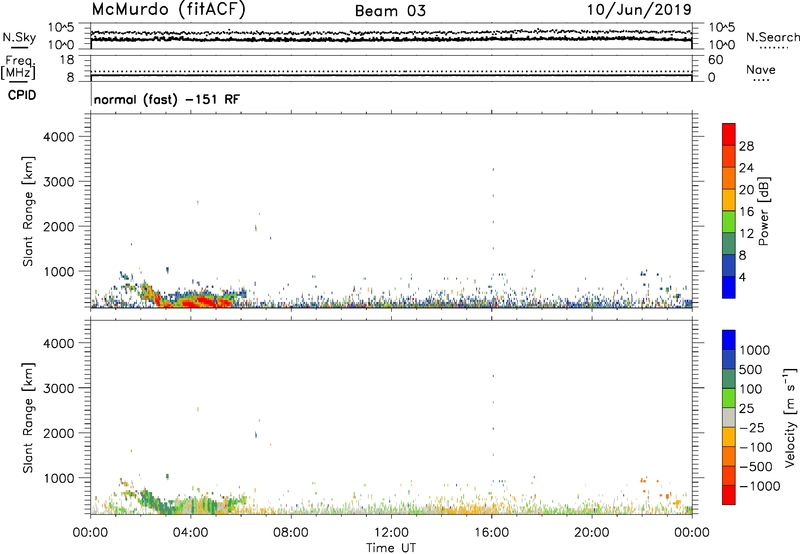The image size is (800, 554).
Task: Click the Time UT axis title
Action: click(391, 548)
